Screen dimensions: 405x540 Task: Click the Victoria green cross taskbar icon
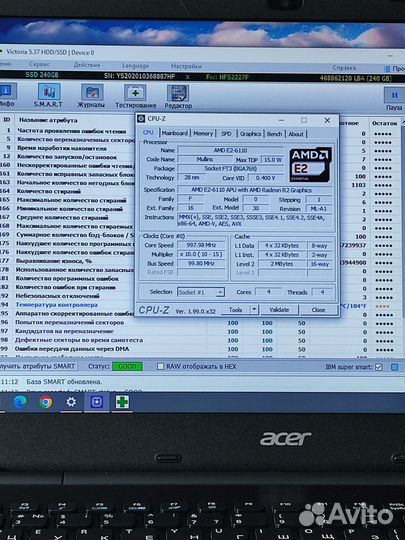122,402
